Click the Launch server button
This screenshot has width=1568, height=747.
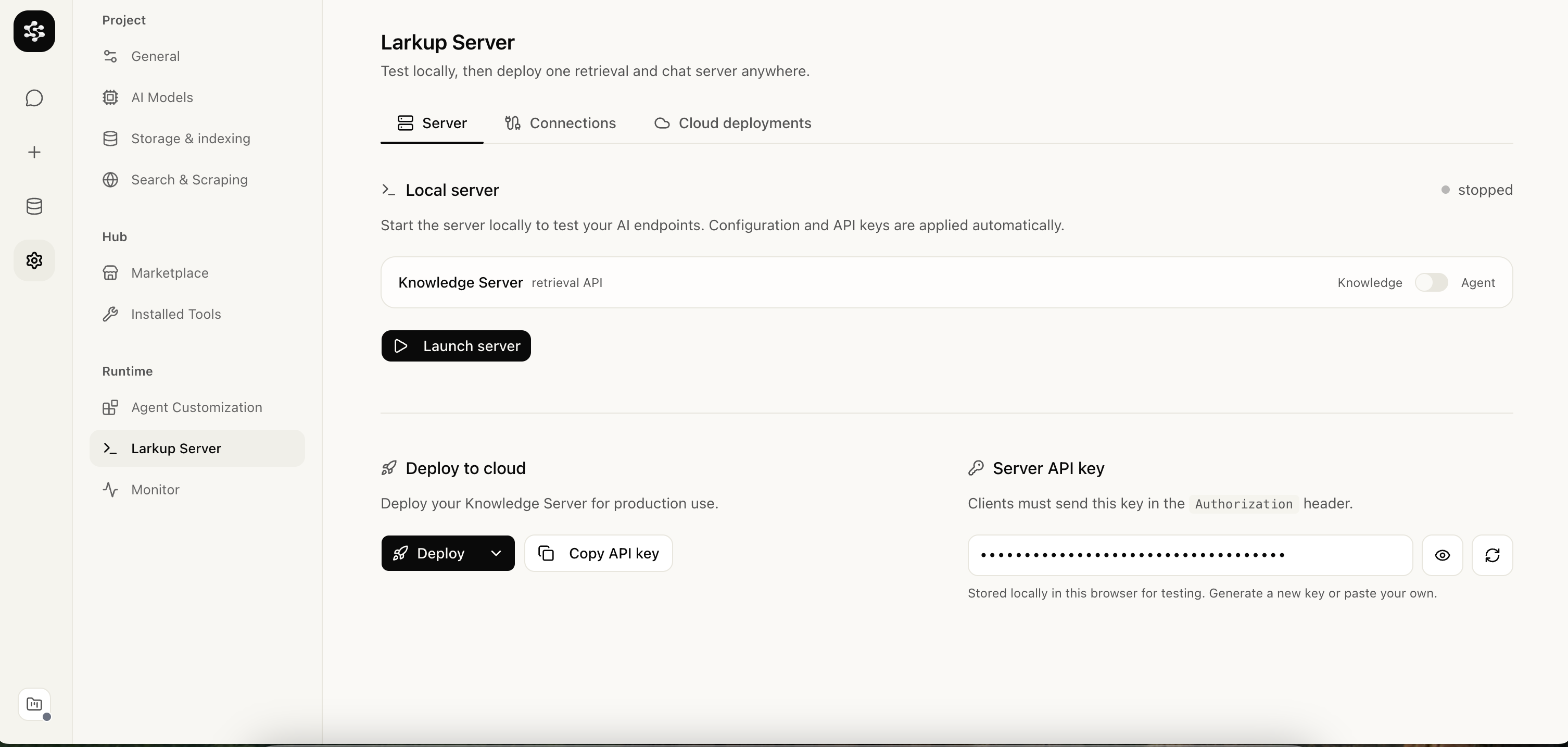tap(456, 346)
